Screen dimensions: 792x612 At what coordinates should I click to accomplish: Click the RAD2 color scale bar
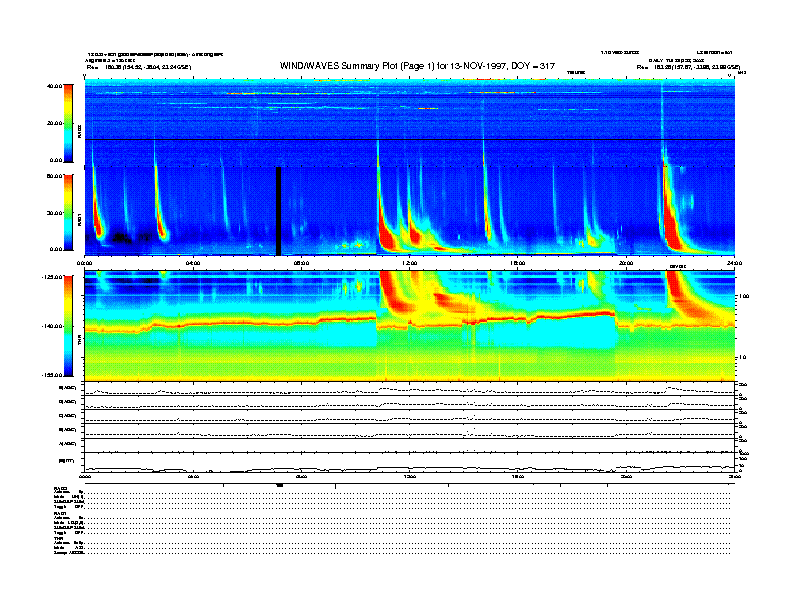point(68,123)
